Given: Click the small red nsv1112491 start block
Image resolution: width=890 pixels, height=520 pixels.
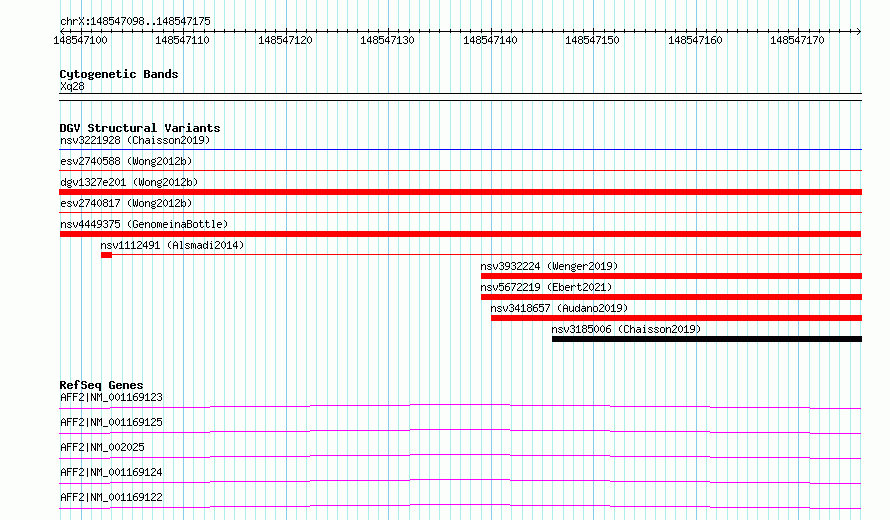Looking at the screenshot, I should click(x=106, y=255).
